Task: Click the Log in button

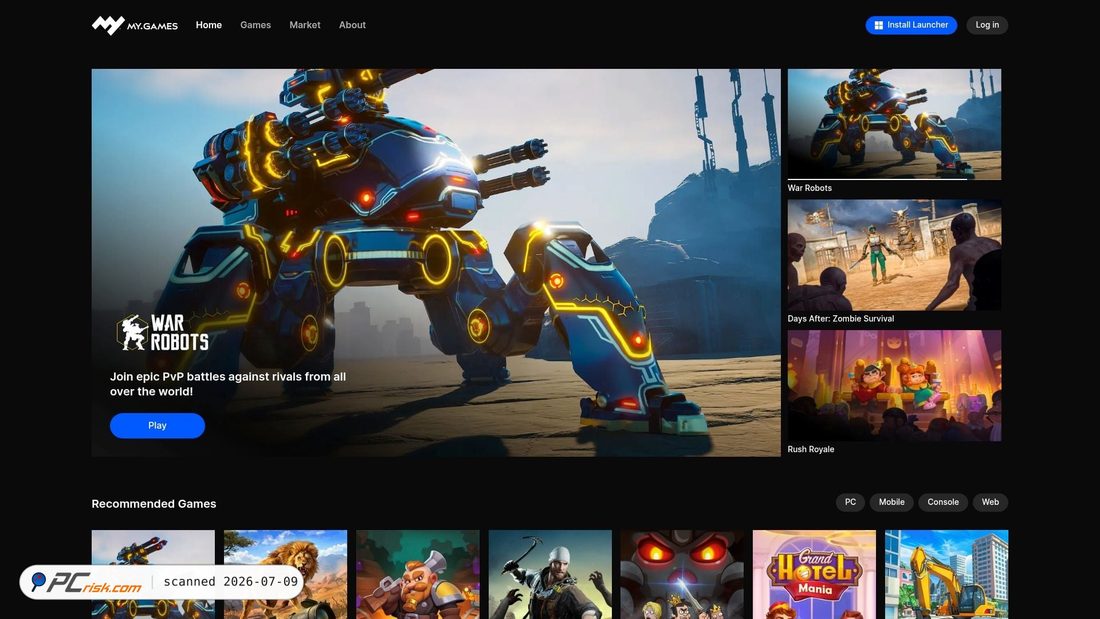Action: (x=987, y=25)
